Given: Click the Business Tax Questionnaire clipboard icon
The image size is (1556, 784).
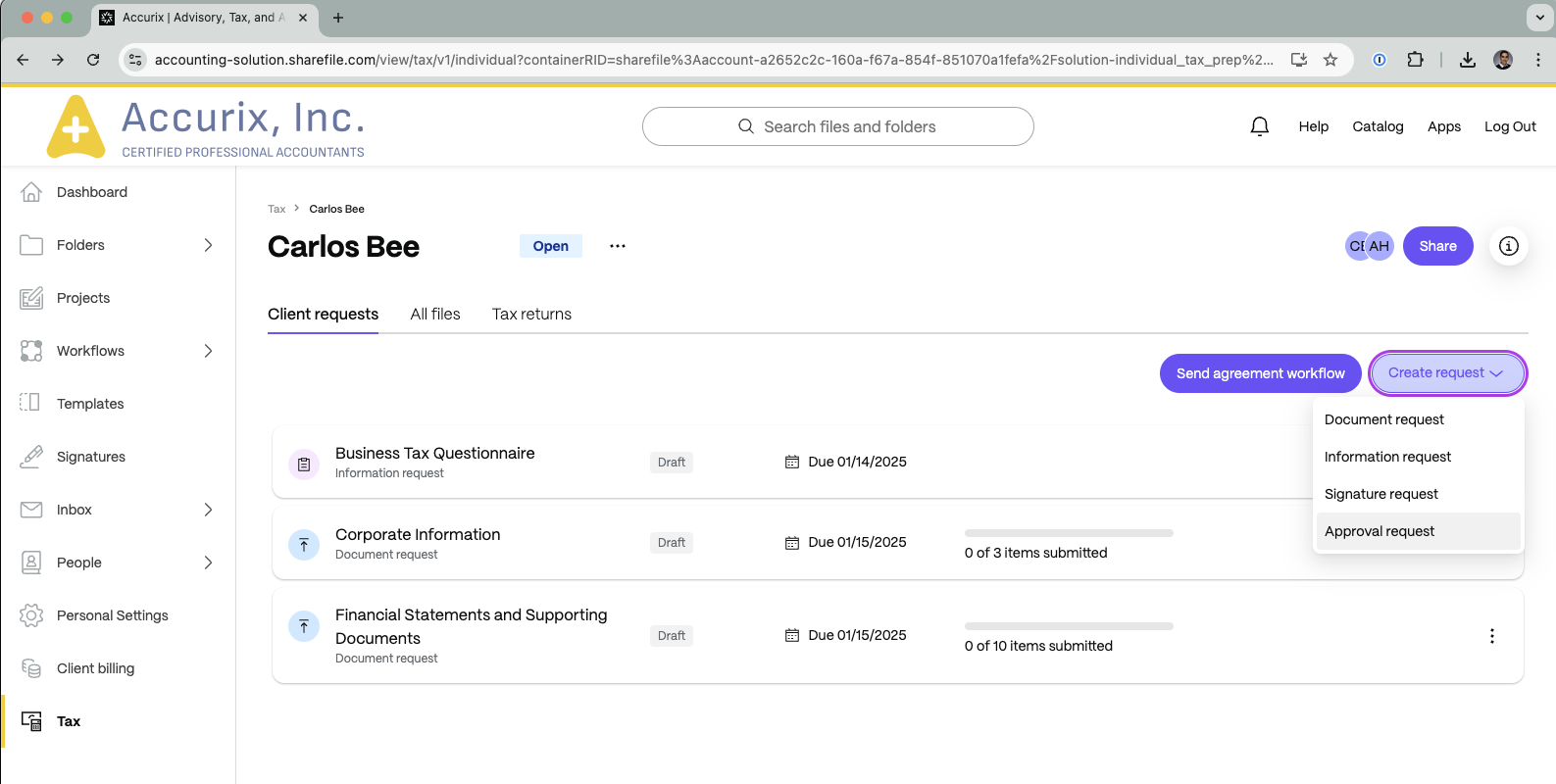Looking at the screenshot, I should tap(304, 465).
